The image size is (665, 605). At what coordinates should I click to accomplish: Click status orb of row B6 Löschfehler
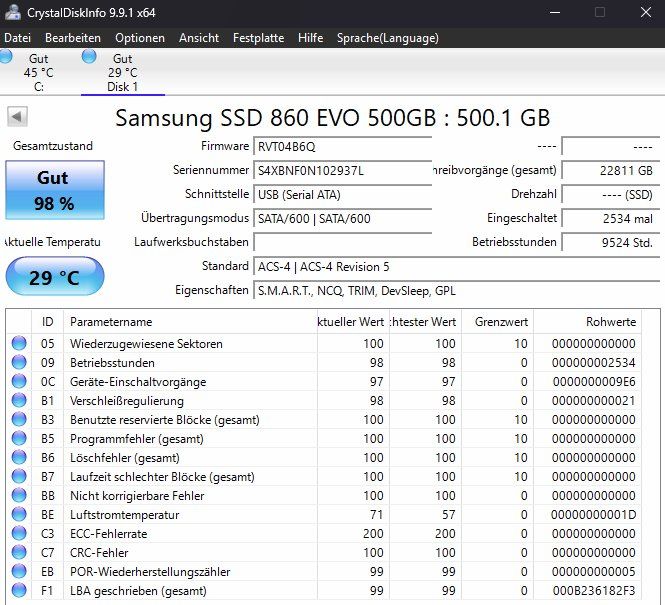click(x=19, y=457)
